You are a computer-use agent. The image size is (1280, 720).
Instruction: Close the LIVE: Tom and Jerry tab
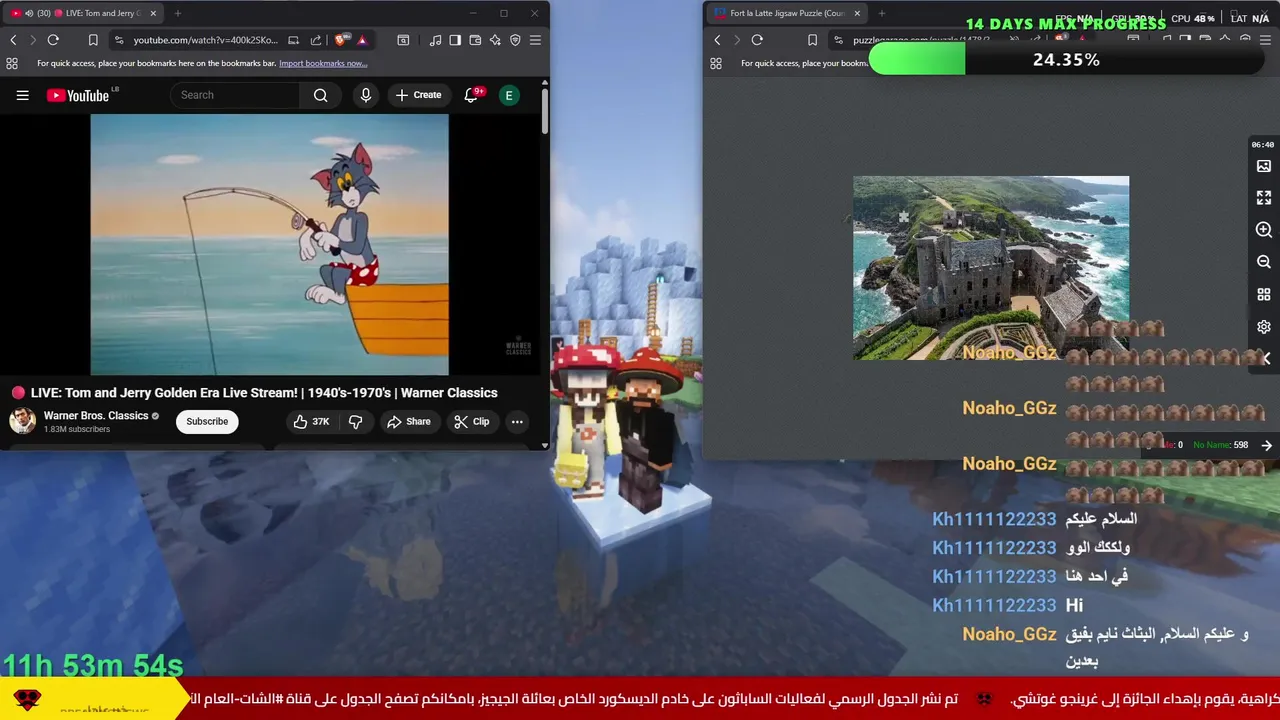tap(153, 13)
